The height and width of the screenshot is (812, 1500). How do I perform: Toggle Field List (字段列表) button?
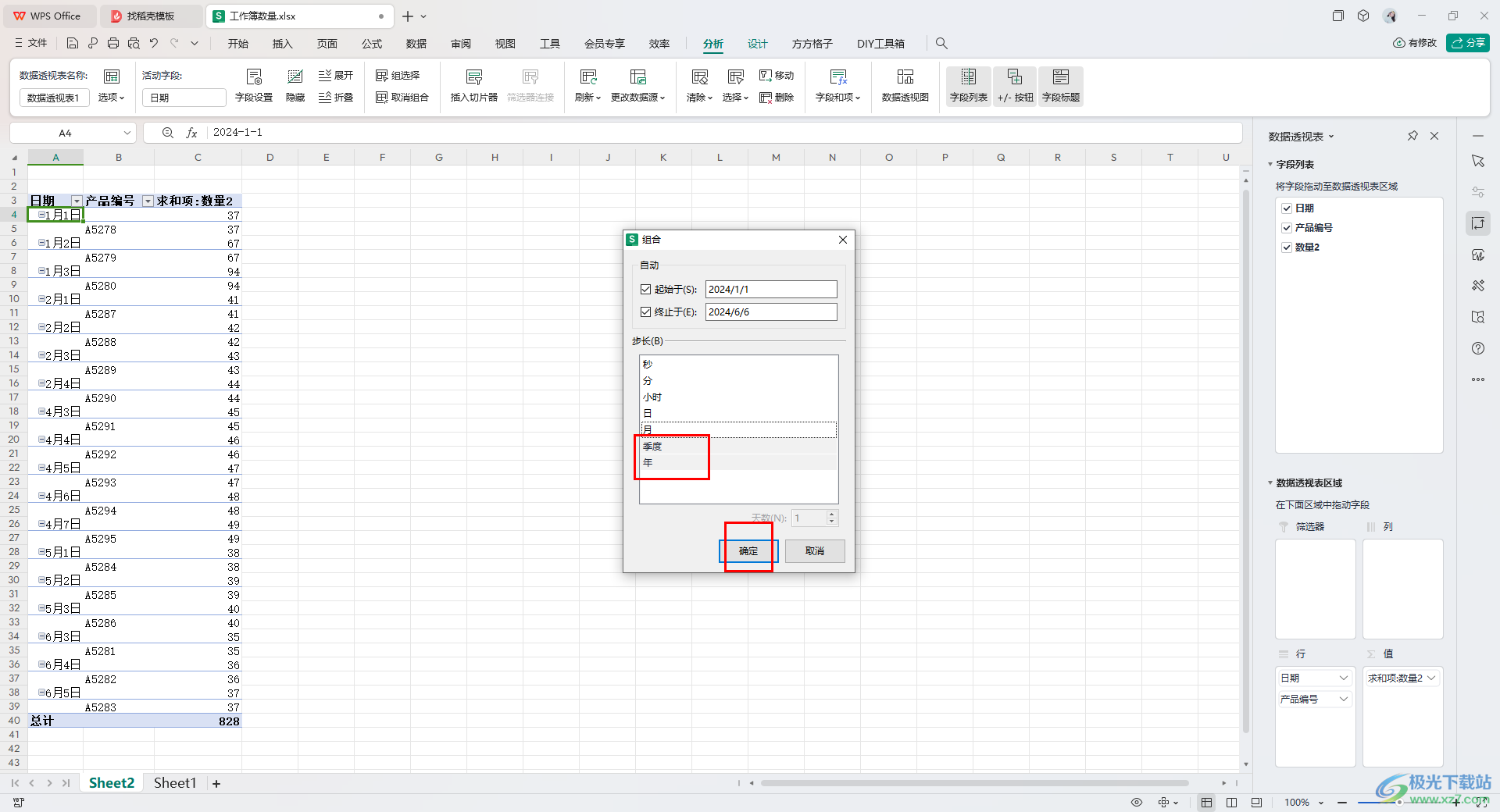tap(969, 86)
